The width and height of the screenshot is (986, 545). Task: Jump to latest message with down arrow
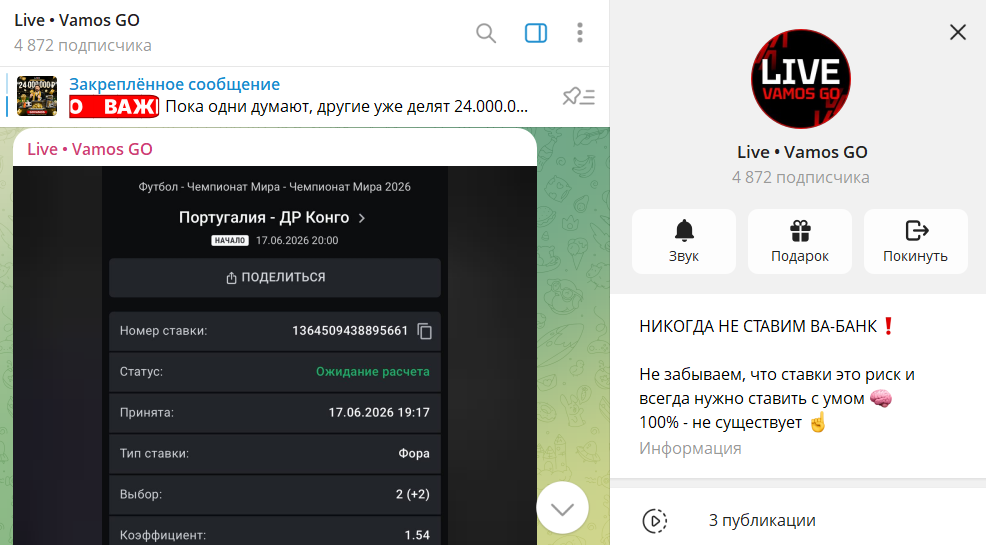click(x=562, y=508)
